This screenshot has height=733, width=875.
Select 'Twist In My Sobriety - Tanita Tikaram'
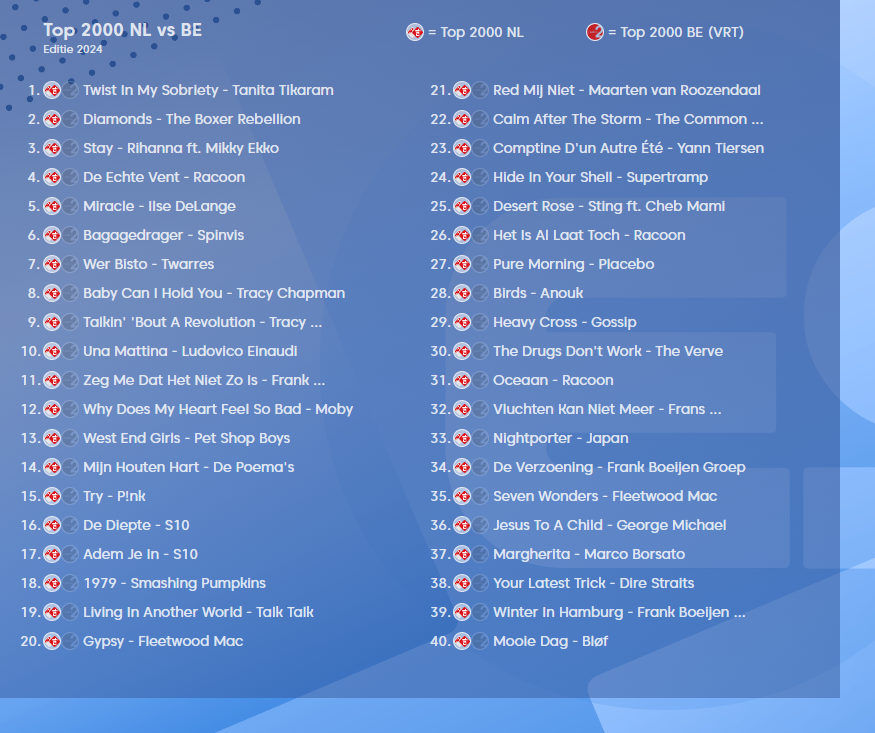208,90
